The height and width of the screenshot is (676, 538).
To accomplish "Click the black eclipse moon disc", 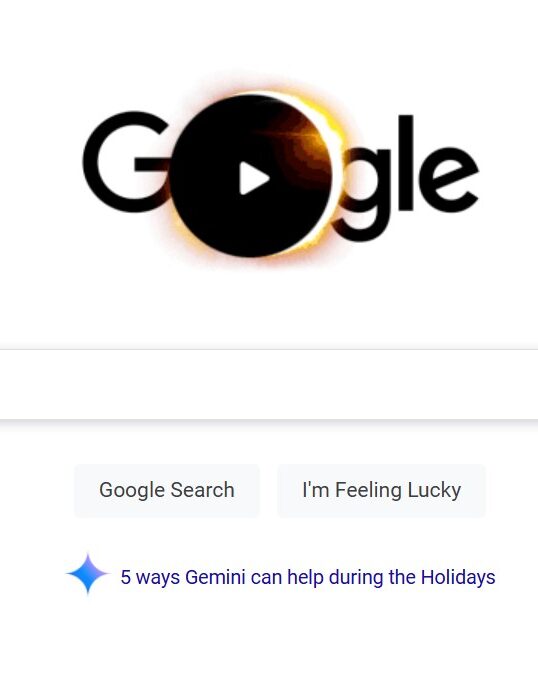I will click(x=251, y=176).
